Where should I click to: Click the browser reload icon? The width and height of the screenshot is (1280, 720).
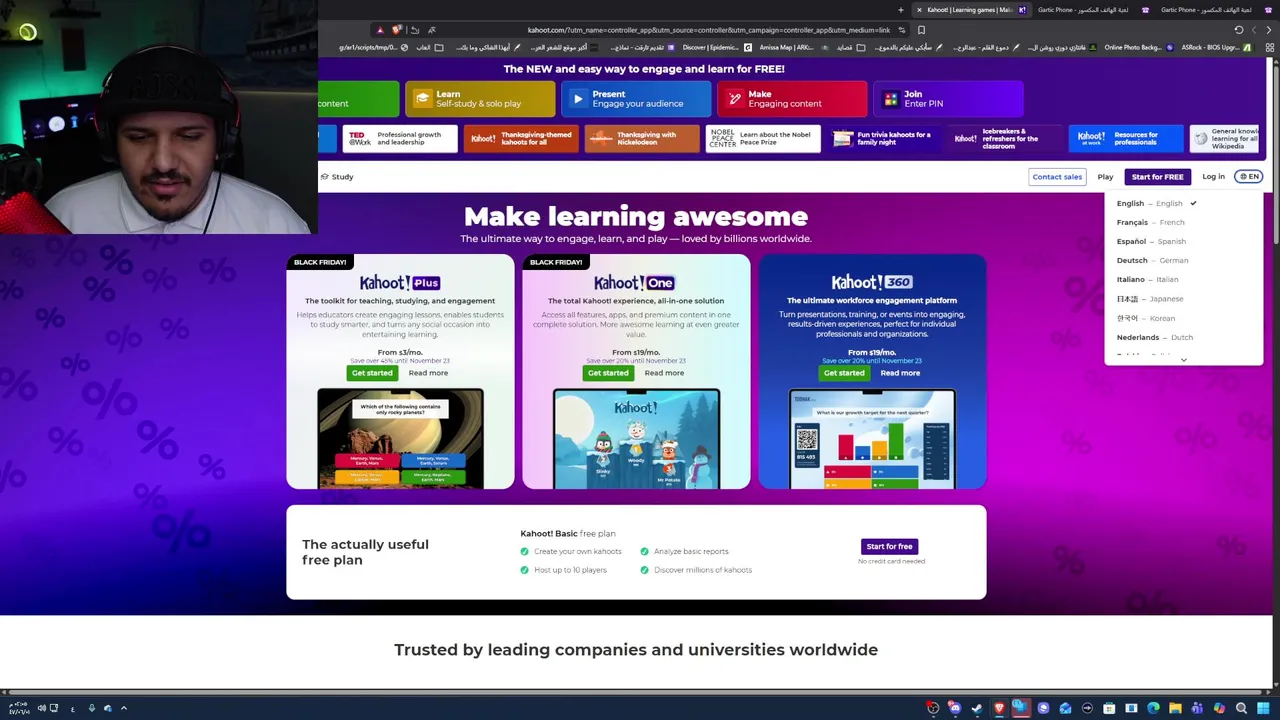pyautogui.click(x=1239, y=30)
